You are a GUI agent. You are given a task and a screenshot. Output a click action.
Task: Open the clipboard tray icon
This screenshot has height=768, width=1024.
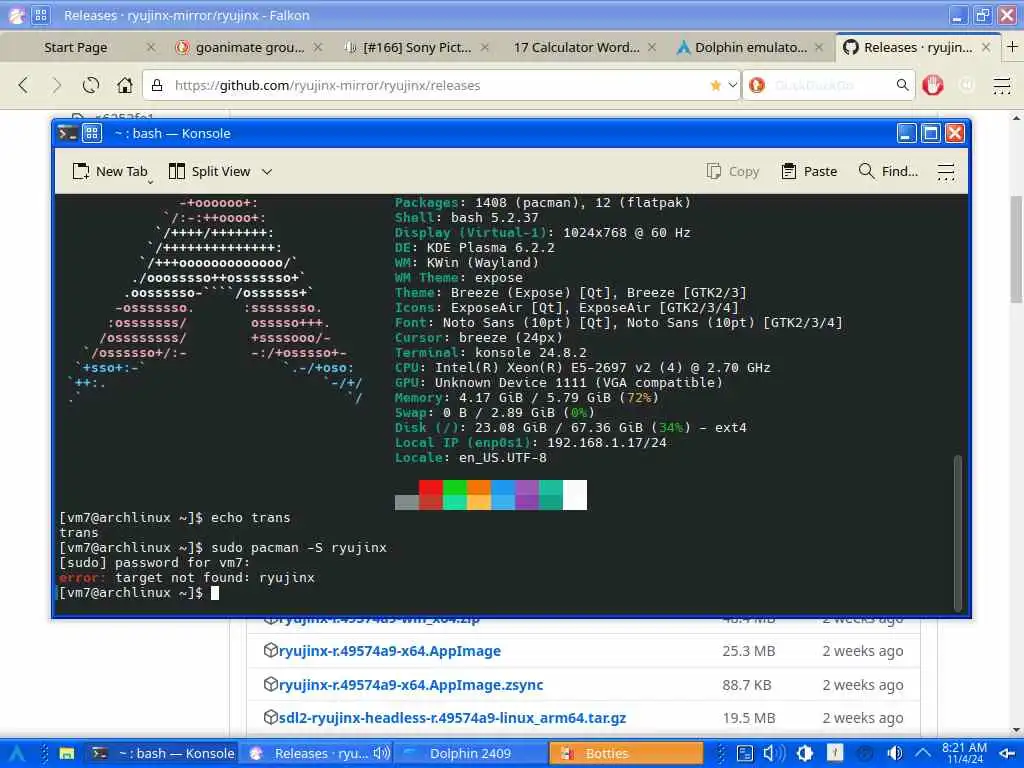(x=744, y=753)
